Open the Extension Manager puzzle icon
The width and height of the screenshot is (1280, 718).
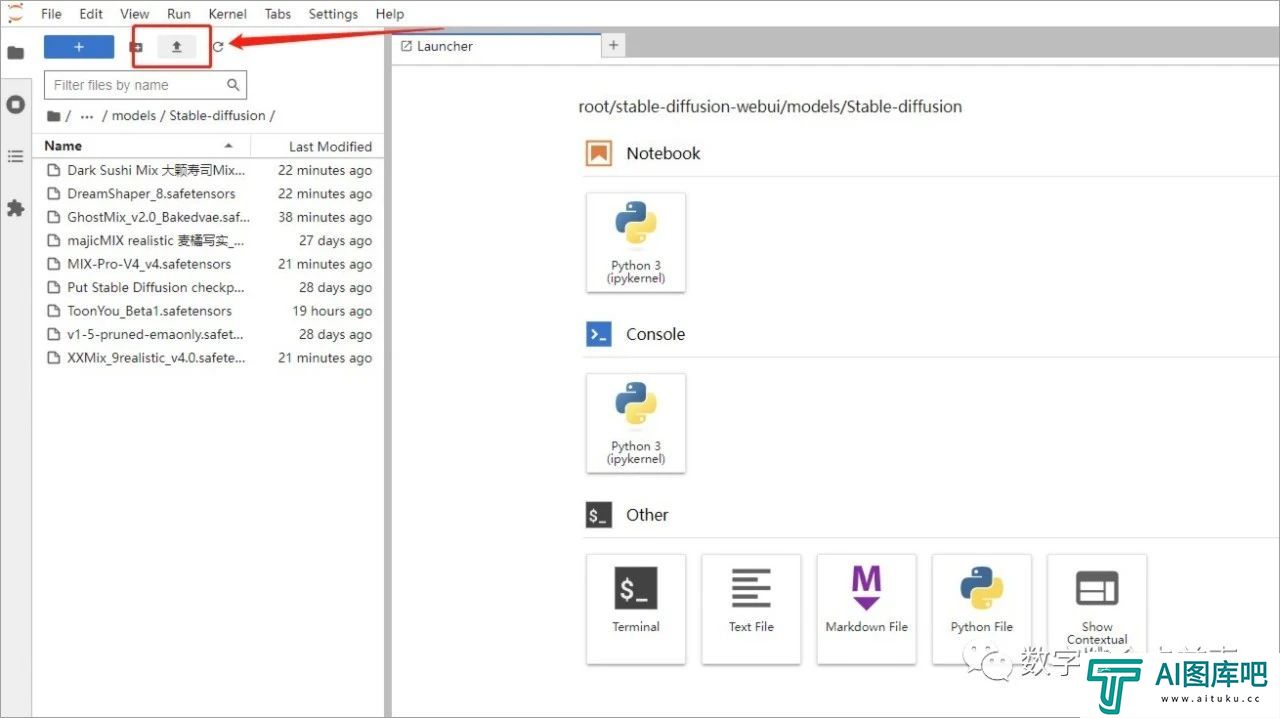15,208
